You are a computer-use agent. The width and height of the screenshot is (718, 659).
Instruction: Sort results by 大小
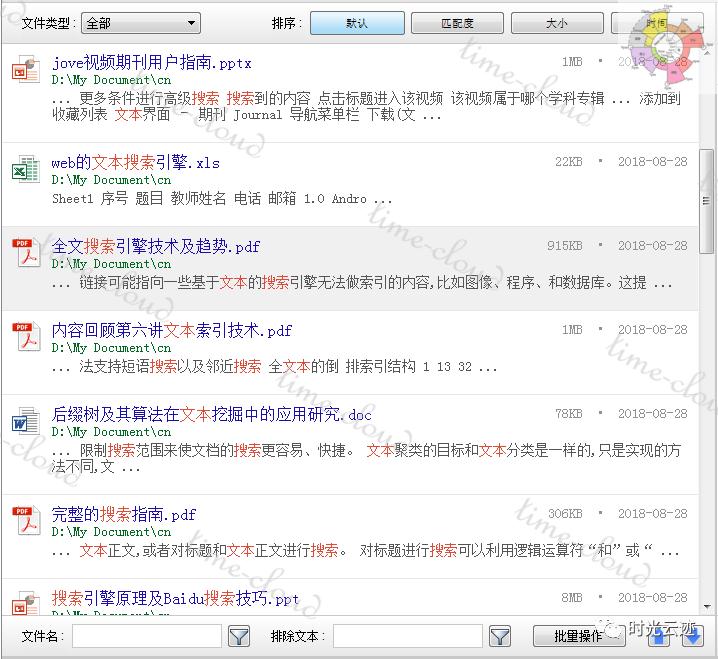(557, 23)
